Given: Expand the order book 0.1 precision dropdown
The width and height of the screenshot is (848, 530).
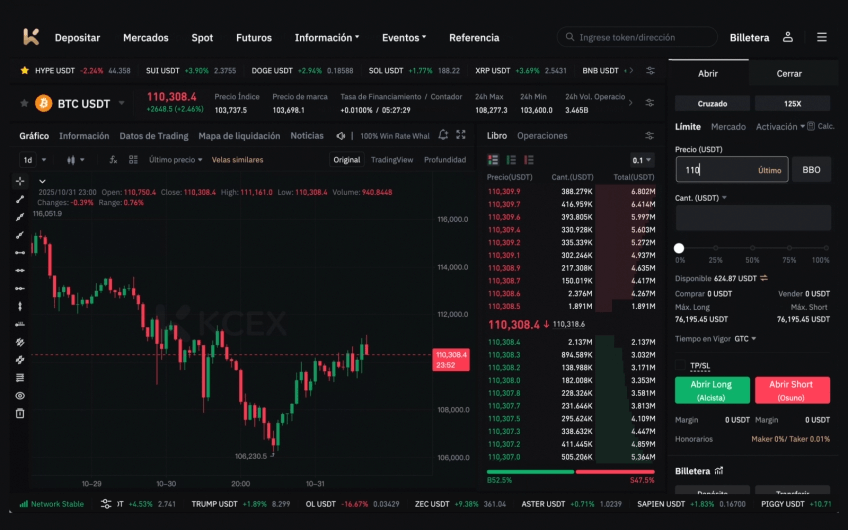Looking at the screenshot, I should tap(641, 160).
